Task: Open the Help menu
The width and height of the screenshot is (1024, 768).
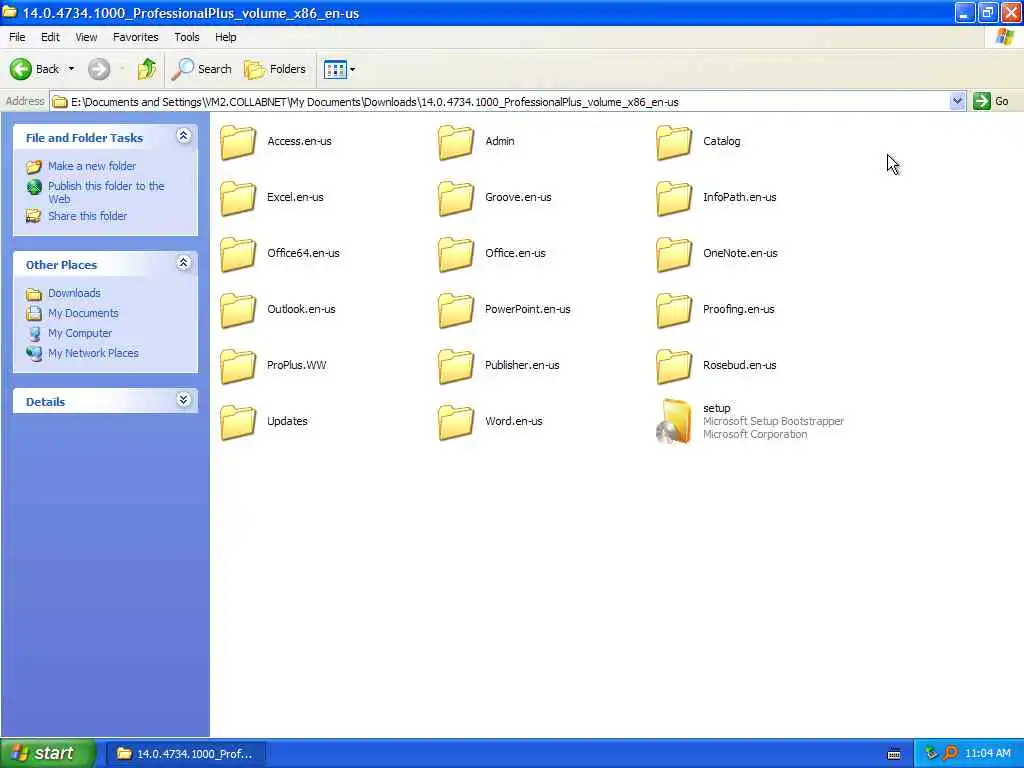Action: [226, 37]
